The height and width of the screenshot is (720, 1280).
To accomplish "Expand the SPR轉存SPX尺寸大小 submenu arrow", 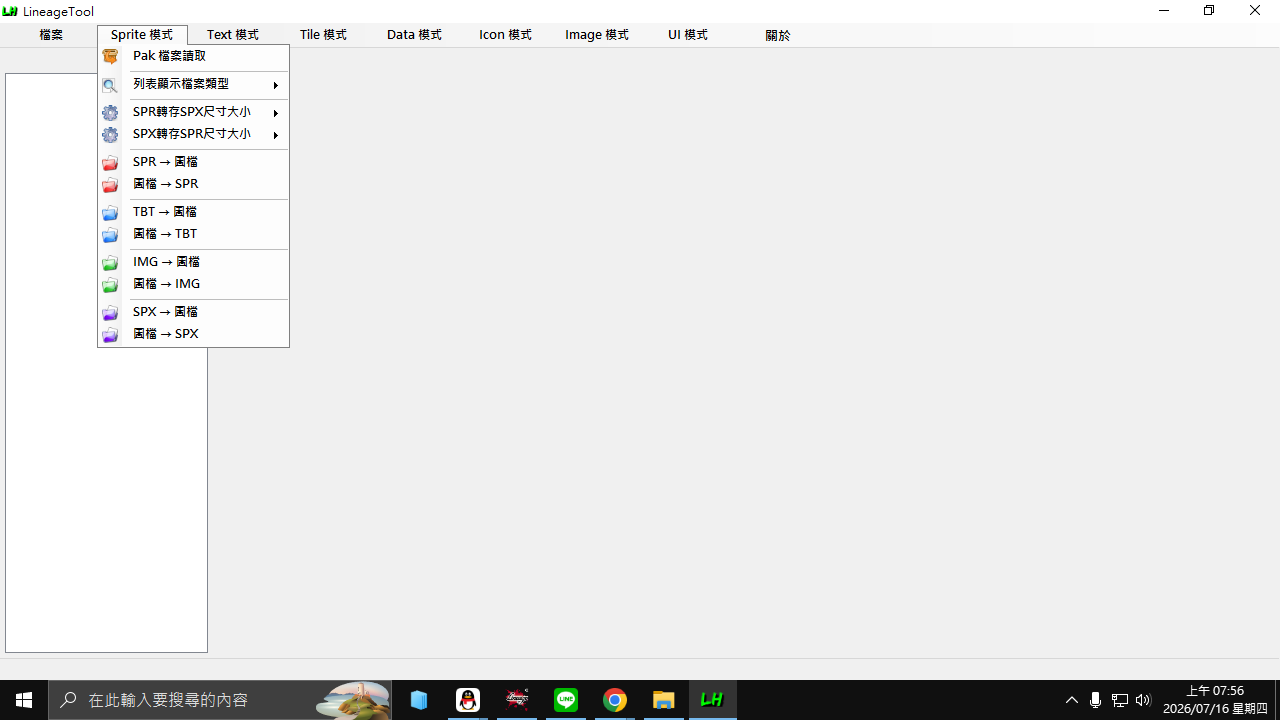I will (276, 113).
